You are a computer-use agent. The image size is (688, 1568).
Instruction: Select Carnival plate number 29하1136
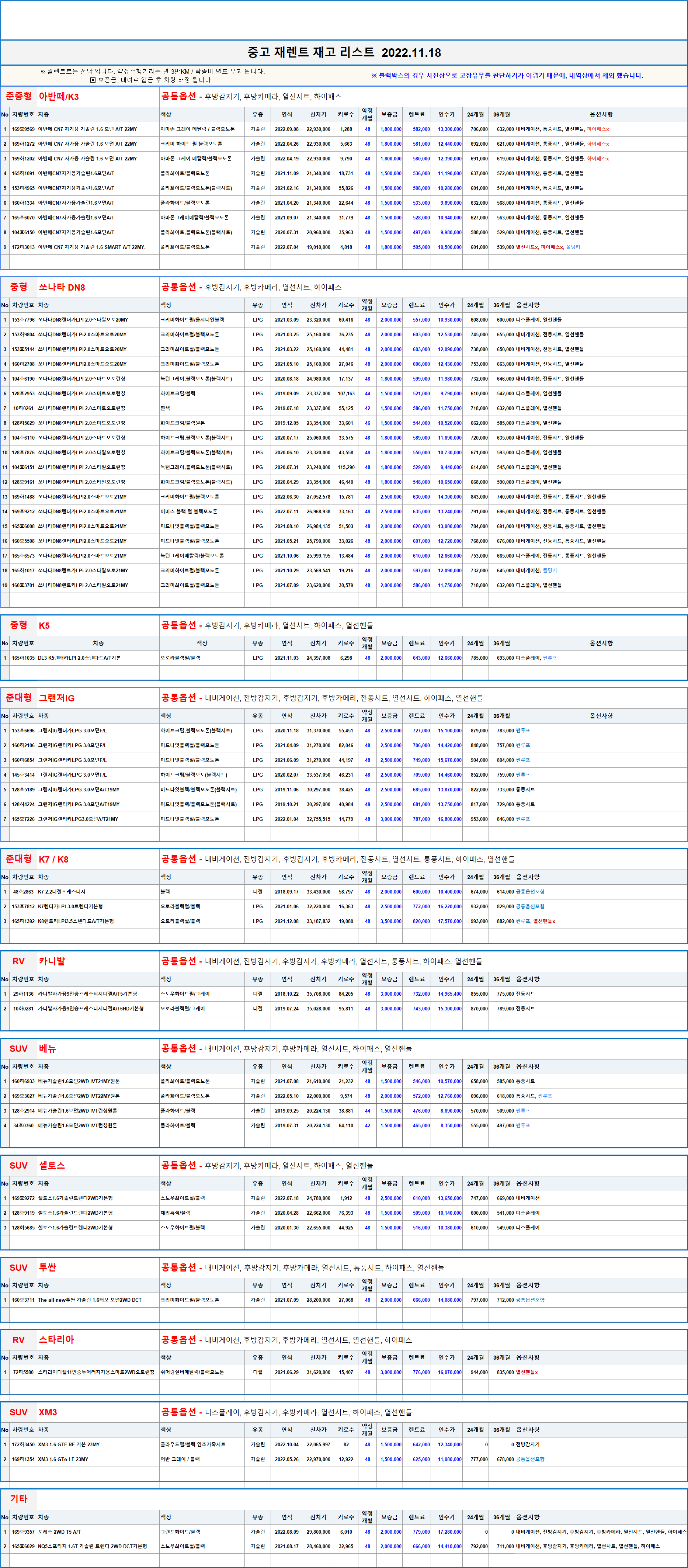point(24,994)
